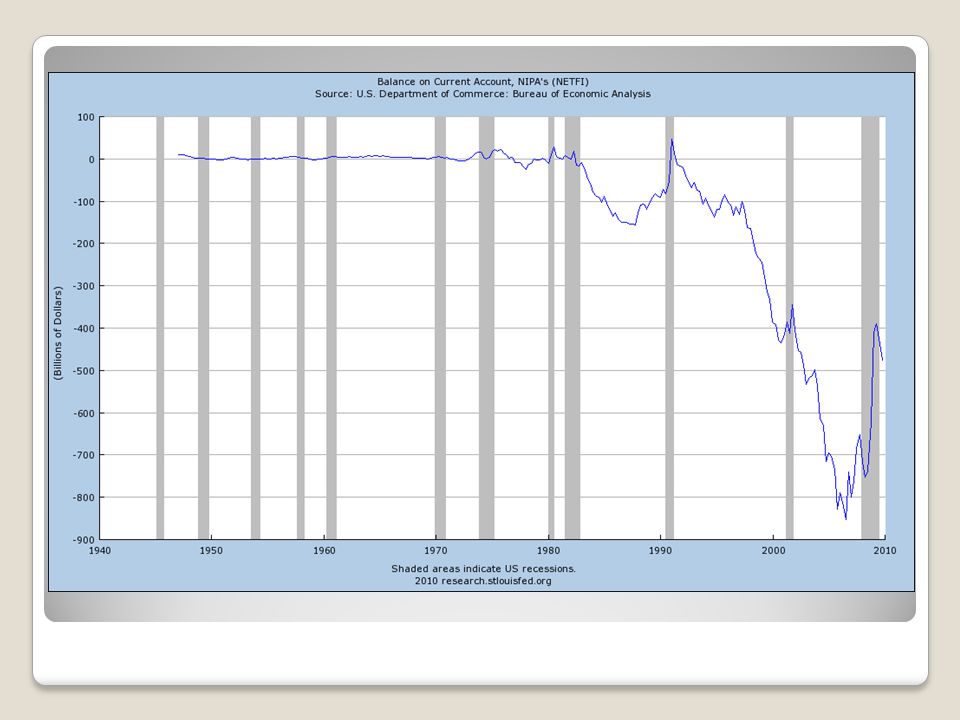This screenshot has height=720, width=960.
Task: Click the y-axis value '-800'
Action: click(84, 497)
